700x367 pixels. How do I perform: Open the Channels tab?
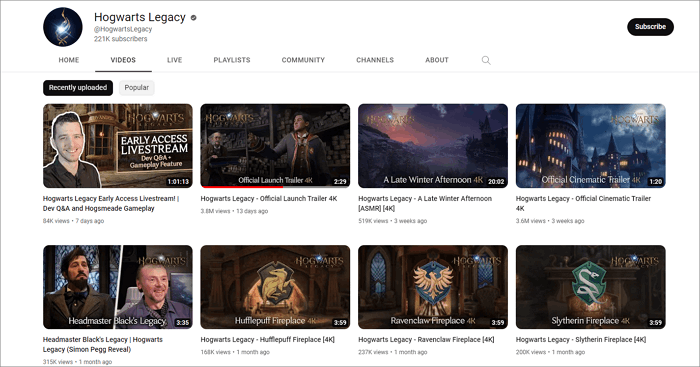click(375, 60)
